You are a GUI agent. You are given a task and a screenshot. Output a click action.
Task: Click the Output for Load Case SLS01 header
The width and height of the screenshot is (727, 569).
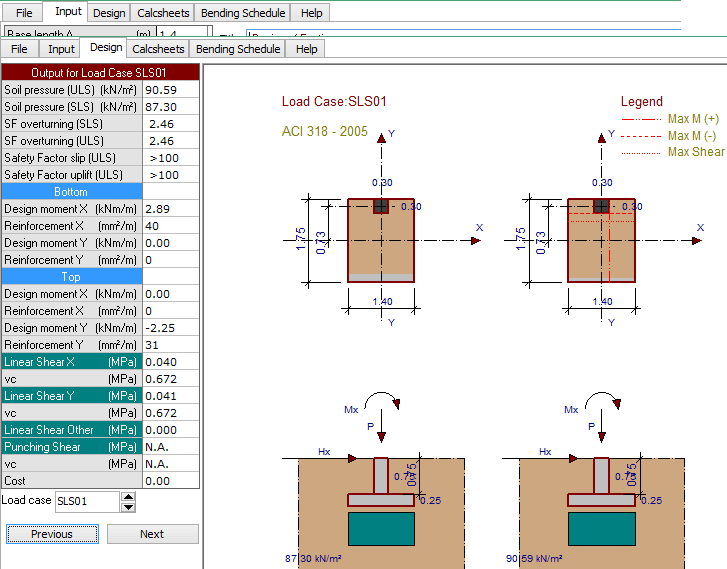(x=100, y=73)
